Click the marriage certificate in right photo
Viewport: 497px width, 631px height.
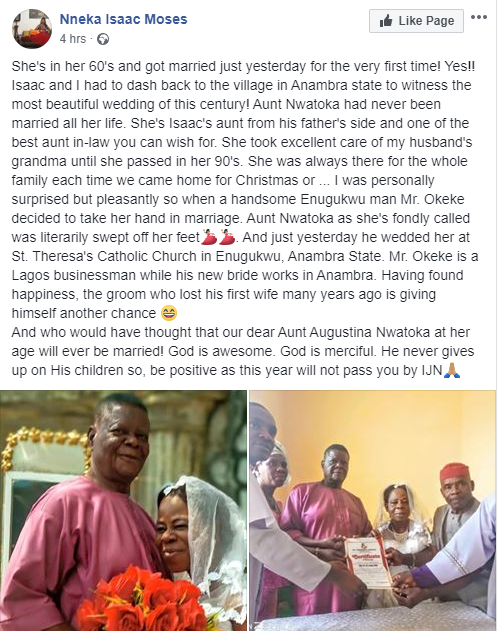(x=368, y=563)
